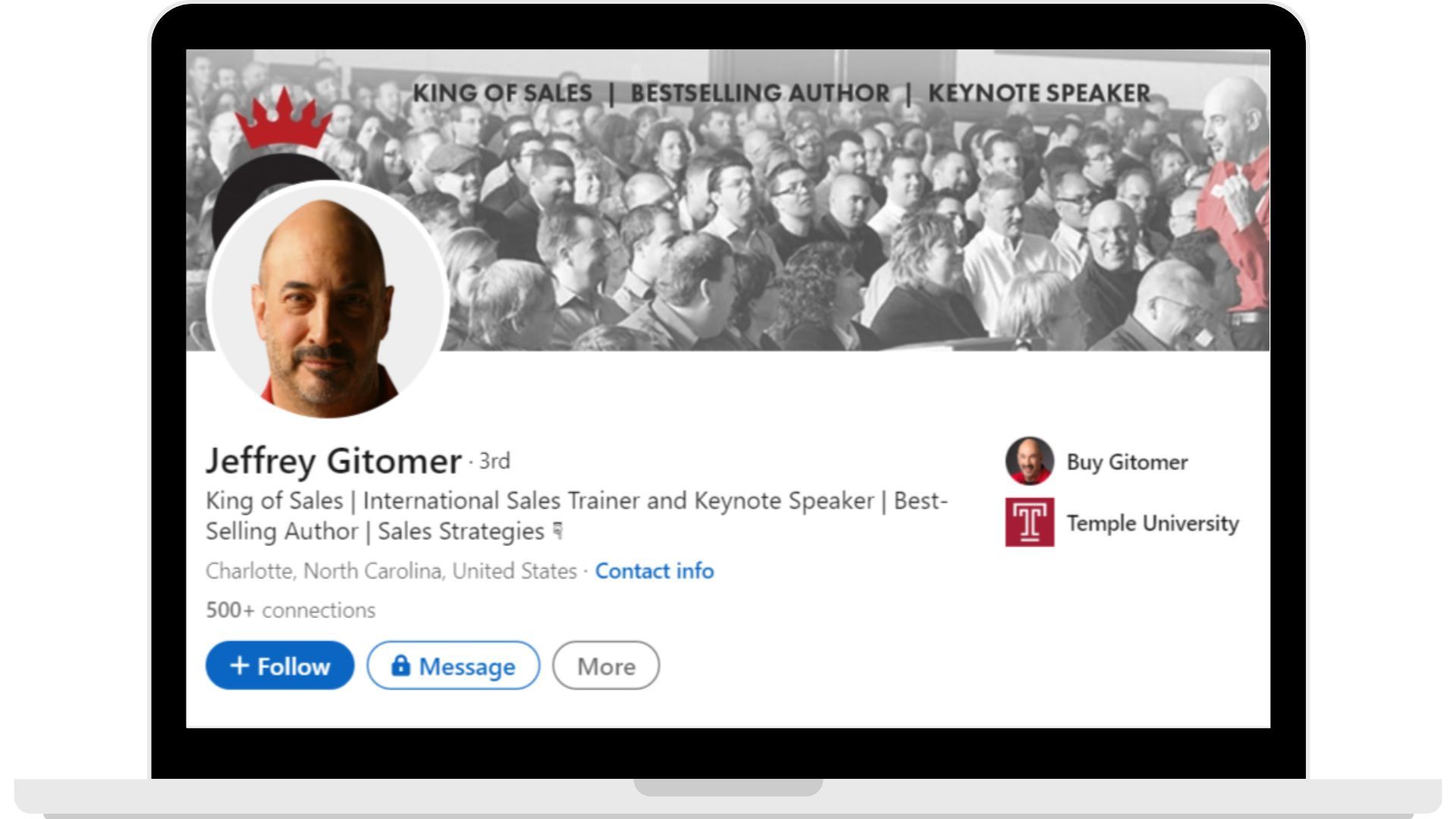Click the plus icon inside Follow button
The width and height of the screenshot is (1456, 819).
[x=240, y=666]
